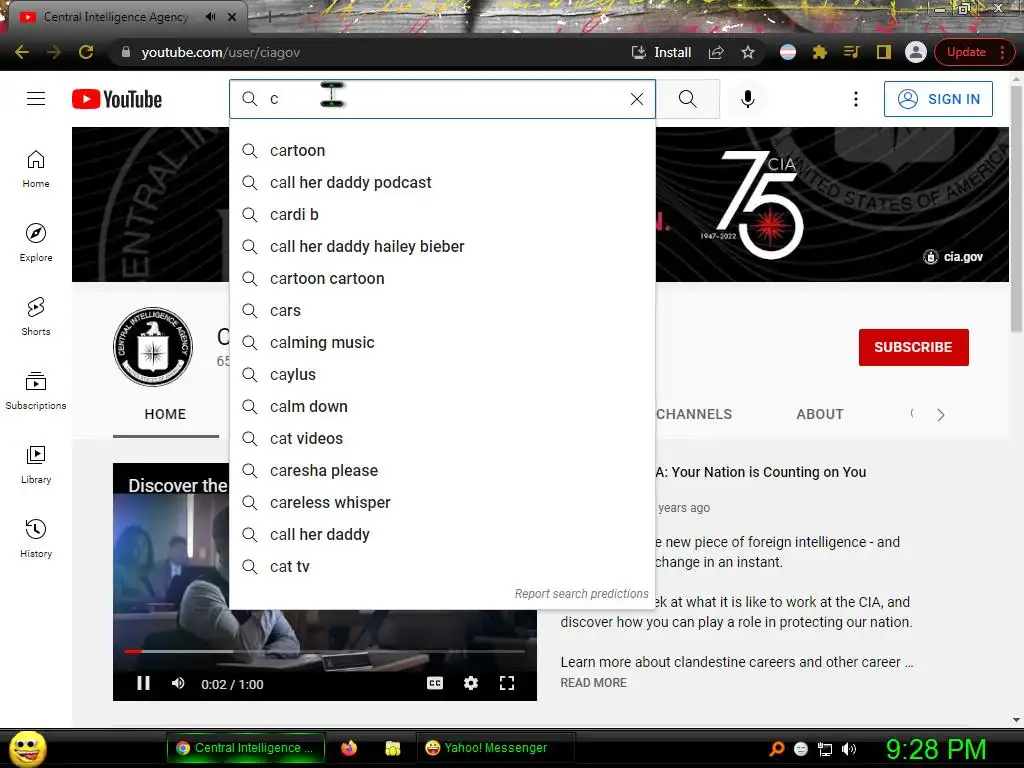Choose the "caresha please" suggestion
Screen dimensions: 1024x768
click(442, 470)
